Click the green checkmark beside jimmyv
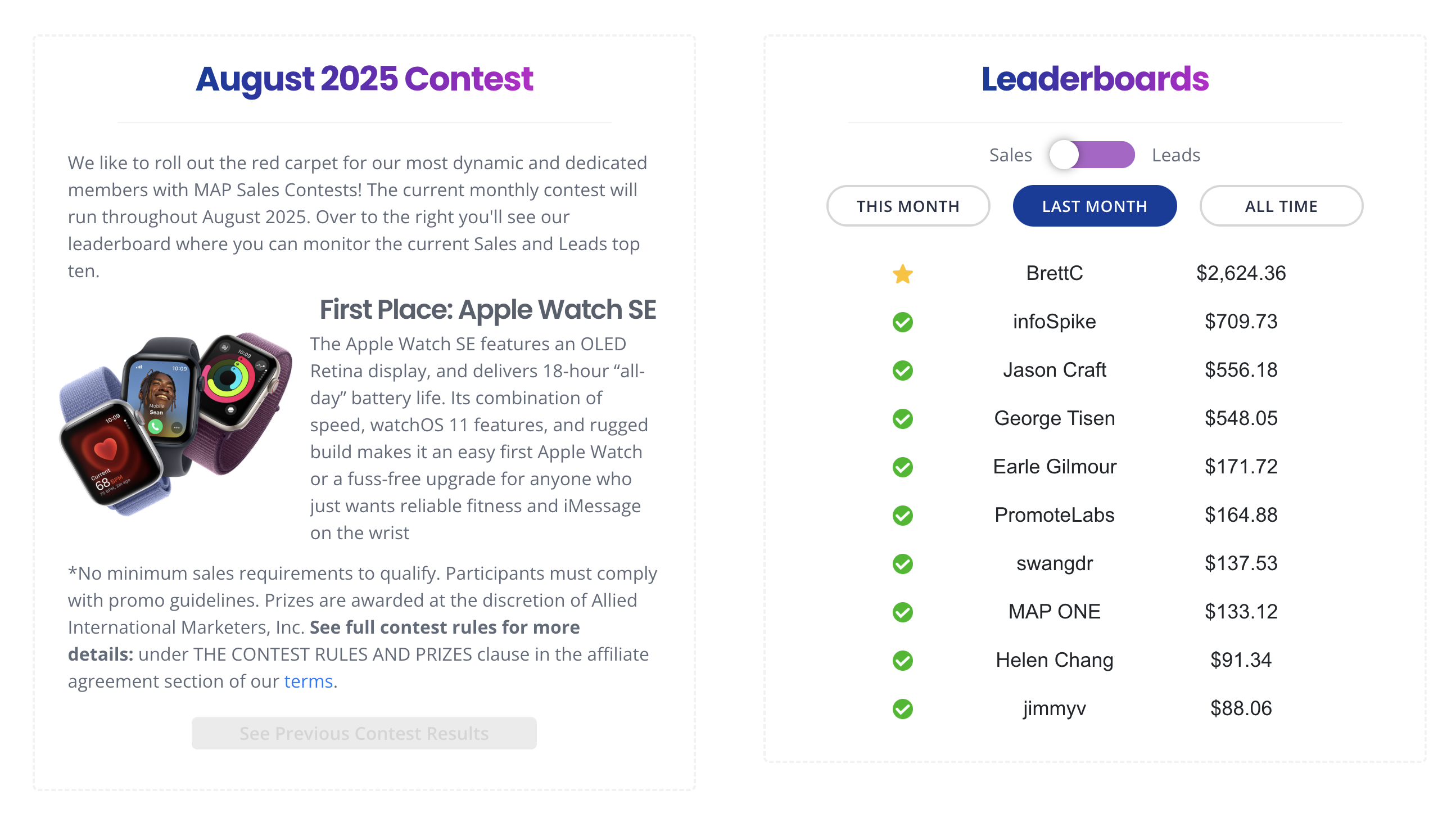Image resolution: width=1456 pixels, height=822 pixels. click(x=902, y=709)
